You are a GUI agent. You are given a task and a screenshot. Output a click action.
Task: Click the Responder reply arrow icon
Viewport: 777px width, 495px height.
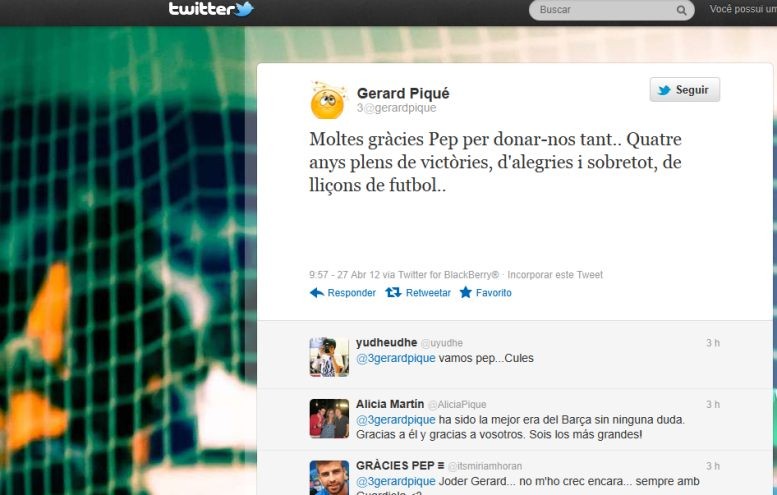pos(317,293)
